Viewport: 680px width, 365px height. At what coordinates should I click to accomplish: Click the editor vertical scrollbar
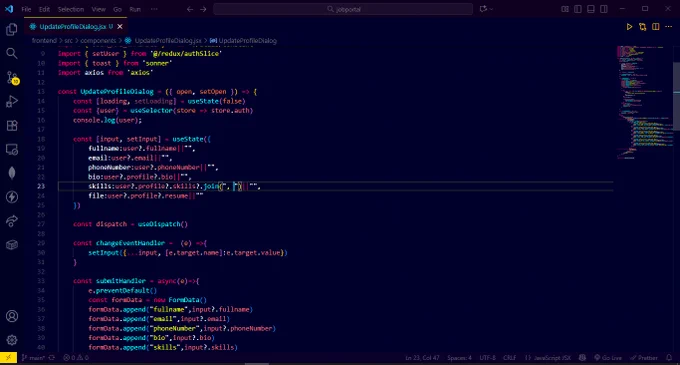click(x=677, y=96)
